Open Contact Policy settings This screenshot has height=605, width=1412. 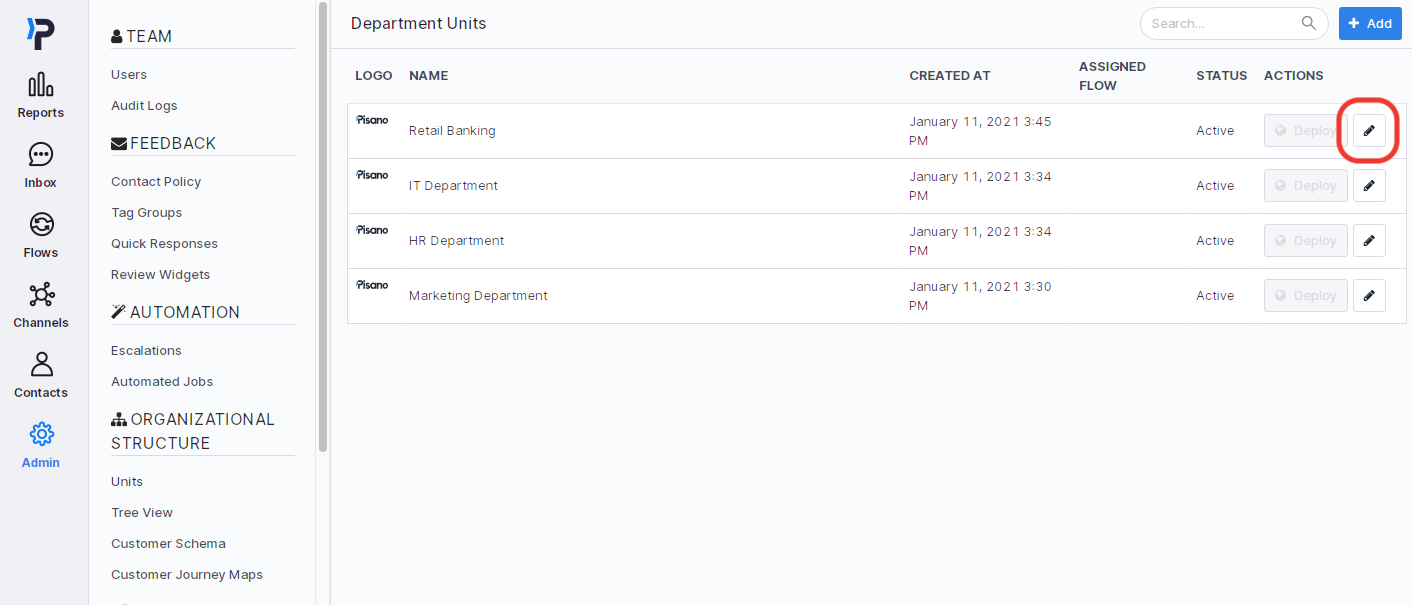point(156,181)
